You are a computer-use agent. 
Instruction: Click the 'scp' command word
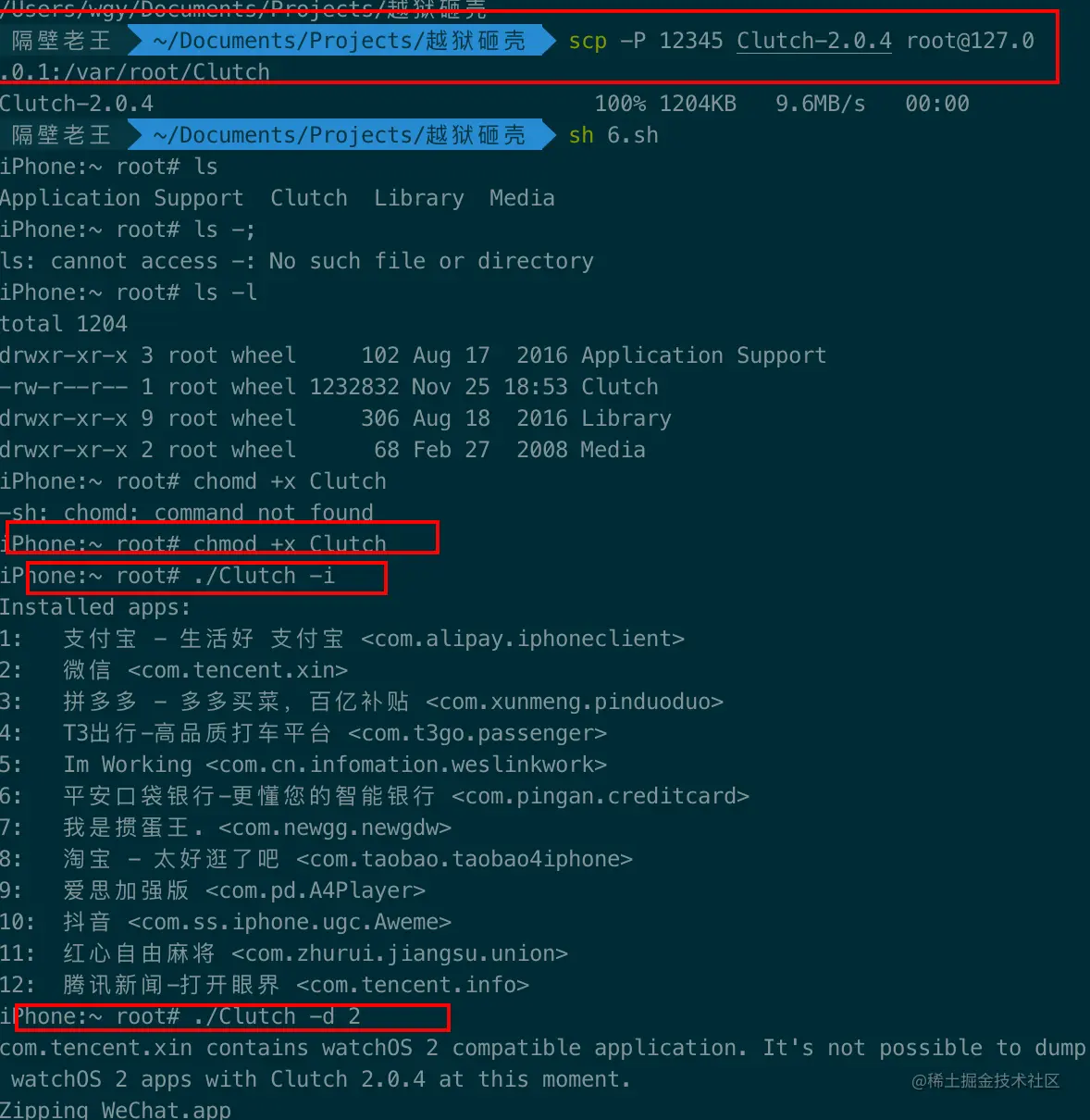coord(588,41)
